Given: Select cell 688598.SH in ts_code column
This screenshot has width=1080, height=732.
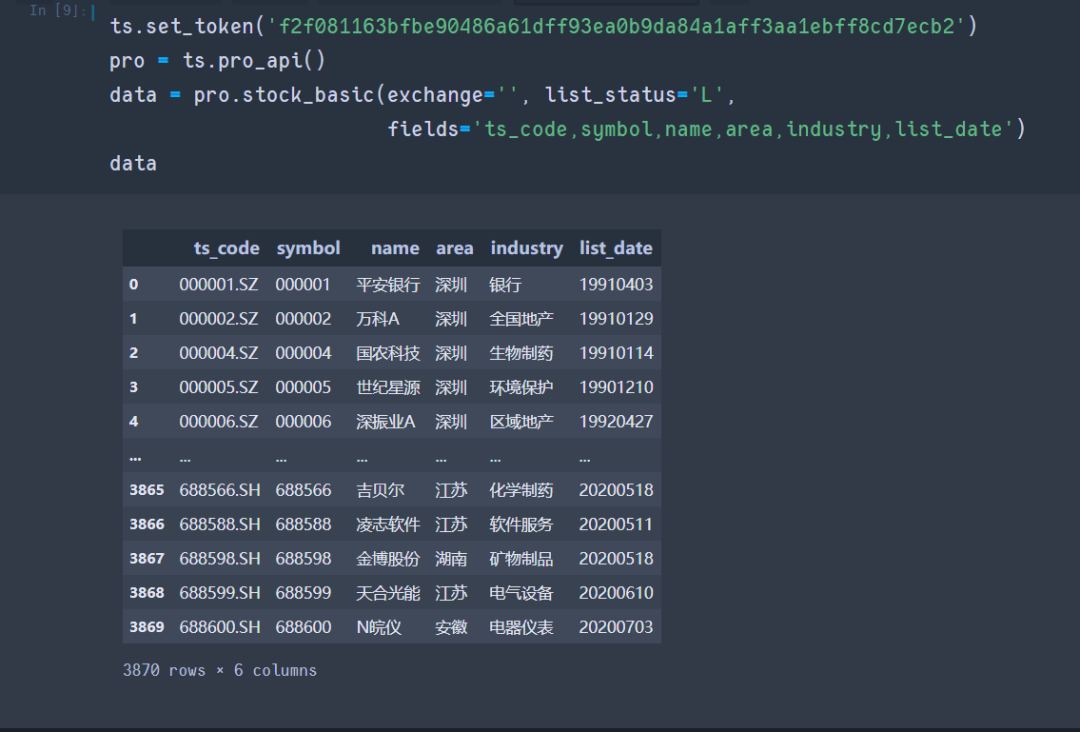Looking at the screenshot, I should [220, 558].
